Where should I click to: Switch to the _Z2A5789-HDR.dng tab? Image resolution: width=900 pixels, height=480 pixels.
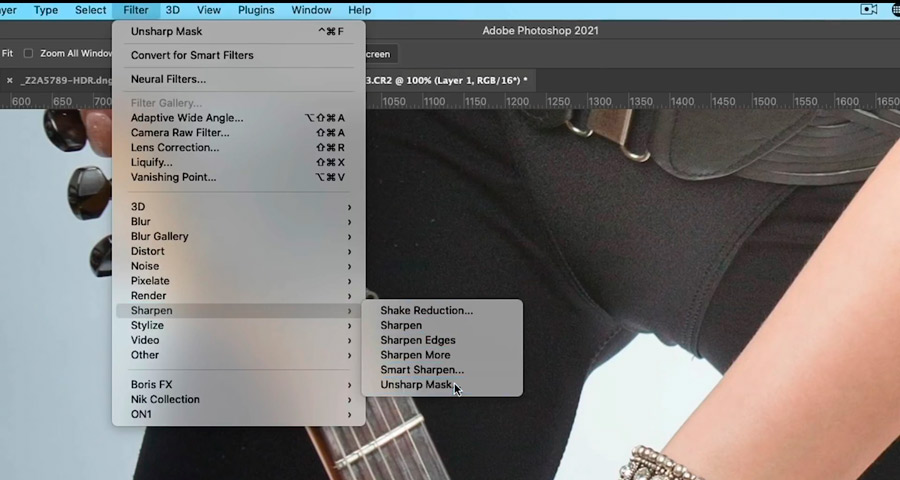pyautogui.click(x=66, y=80)
